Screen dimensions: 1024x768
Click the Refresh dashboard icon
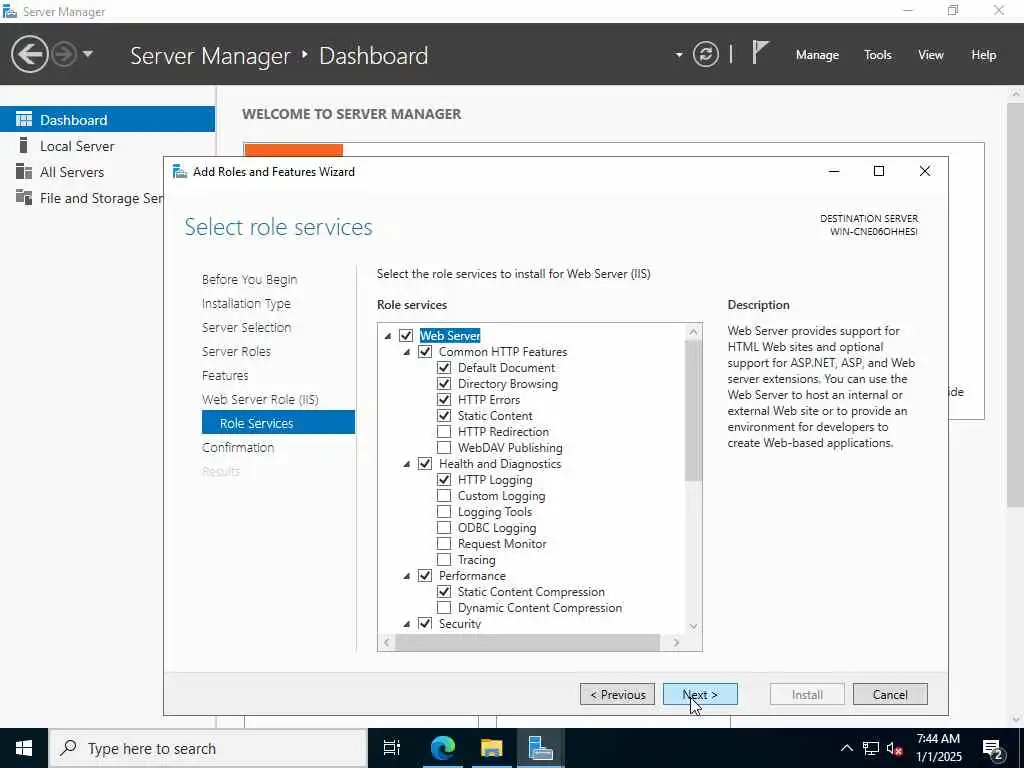pos(706,54)
